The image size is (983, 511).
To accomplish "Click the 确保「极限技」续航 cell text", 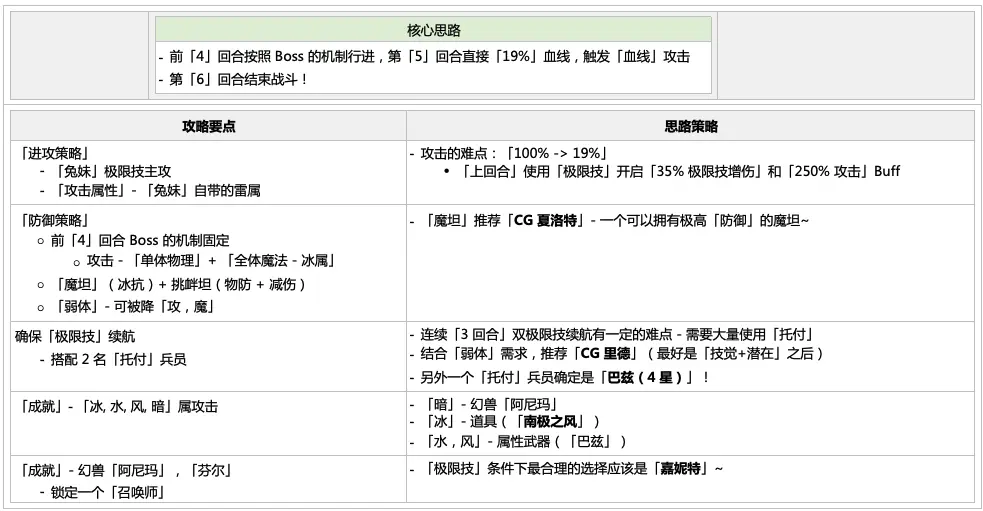I will (x=75, y=337).
